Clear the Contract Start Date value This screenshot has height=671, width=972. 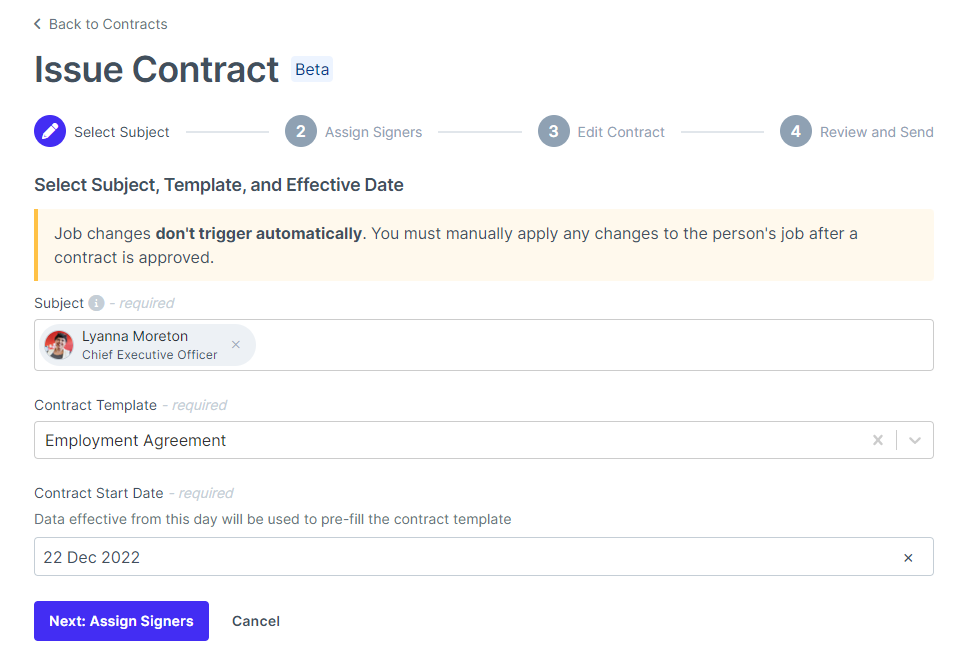click(908, 558)
